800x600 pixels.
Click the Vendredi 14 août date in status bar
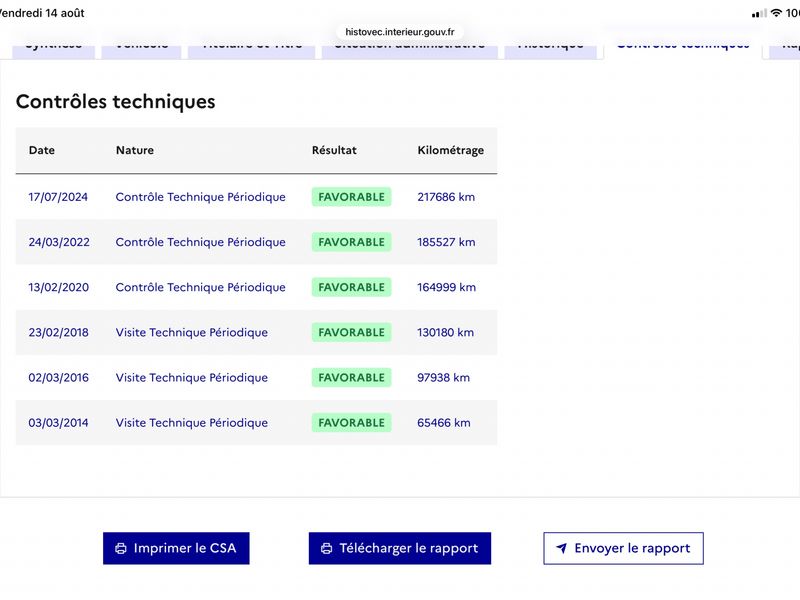[x=42, y=13]
